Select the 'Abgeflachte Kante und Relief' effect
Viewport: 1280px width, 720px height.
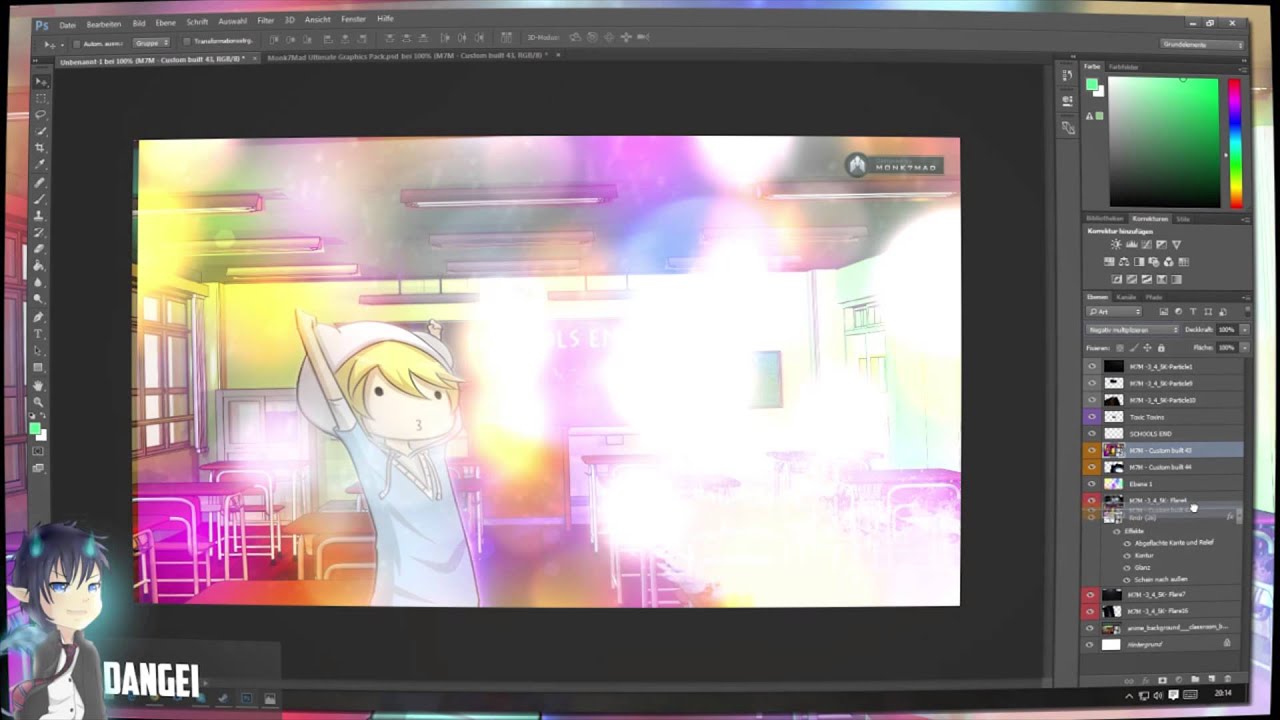tap(1174, 543)
